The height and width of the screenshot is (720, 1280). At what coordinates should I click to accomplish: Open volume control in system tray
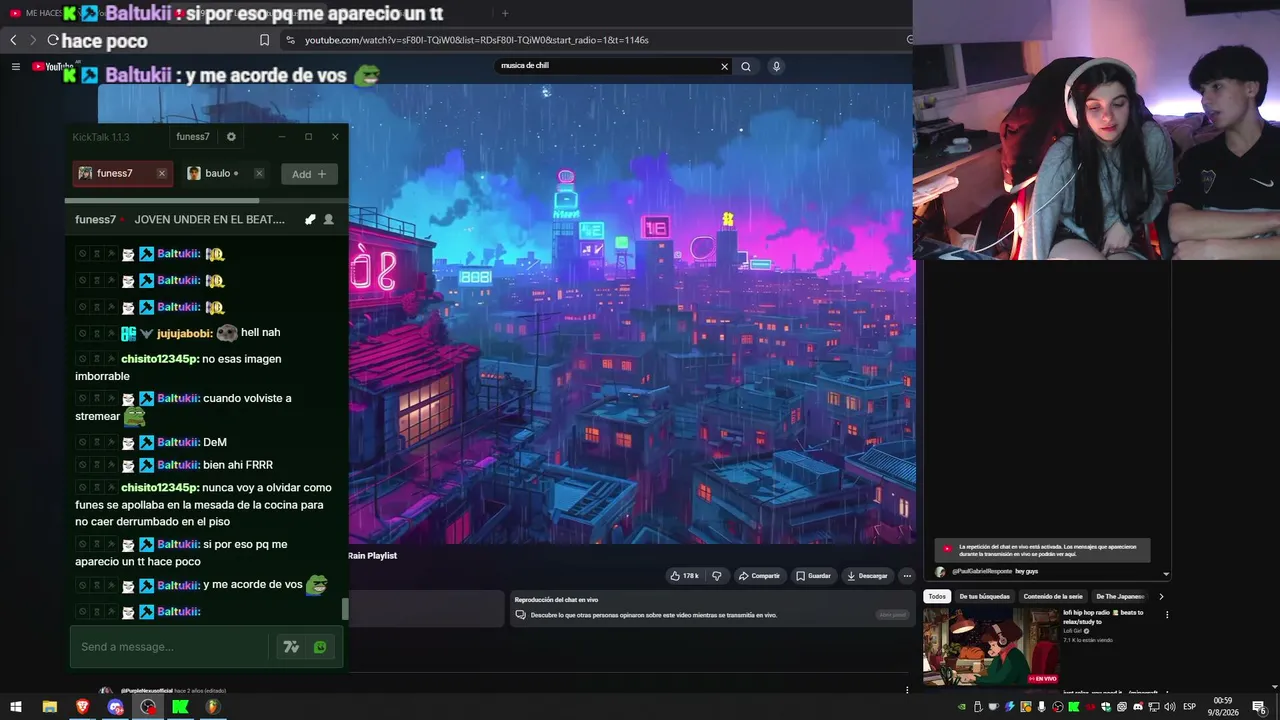point(1170,707)
